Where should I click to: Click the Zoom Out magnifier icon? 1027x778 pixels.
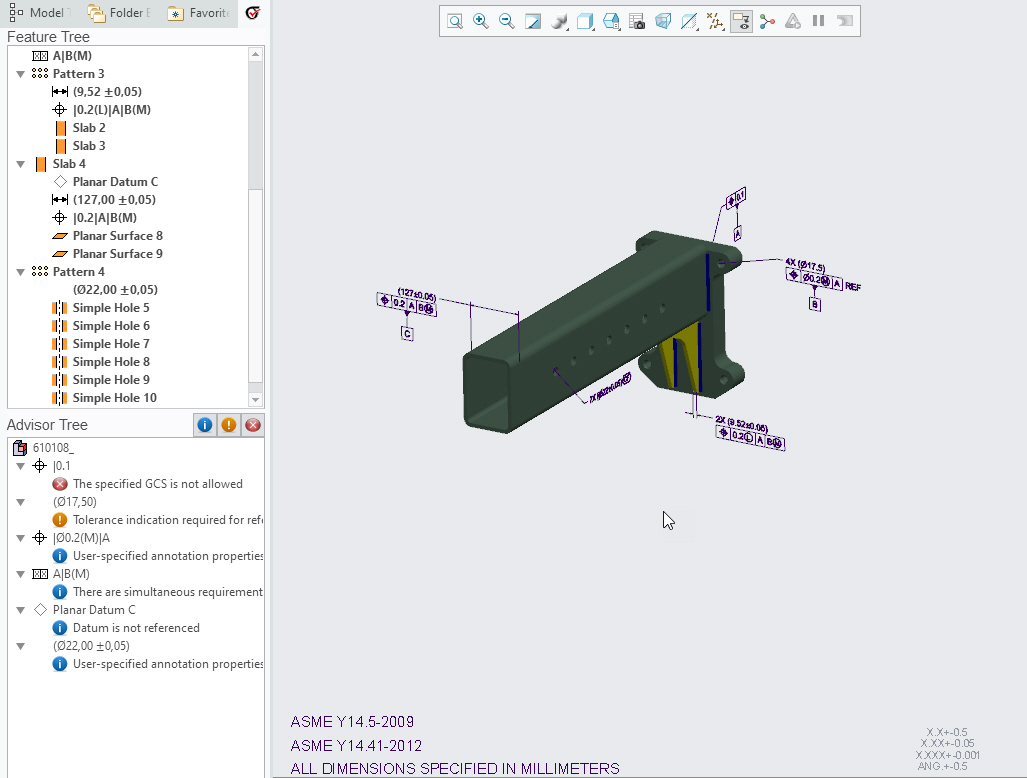[506, 21]
